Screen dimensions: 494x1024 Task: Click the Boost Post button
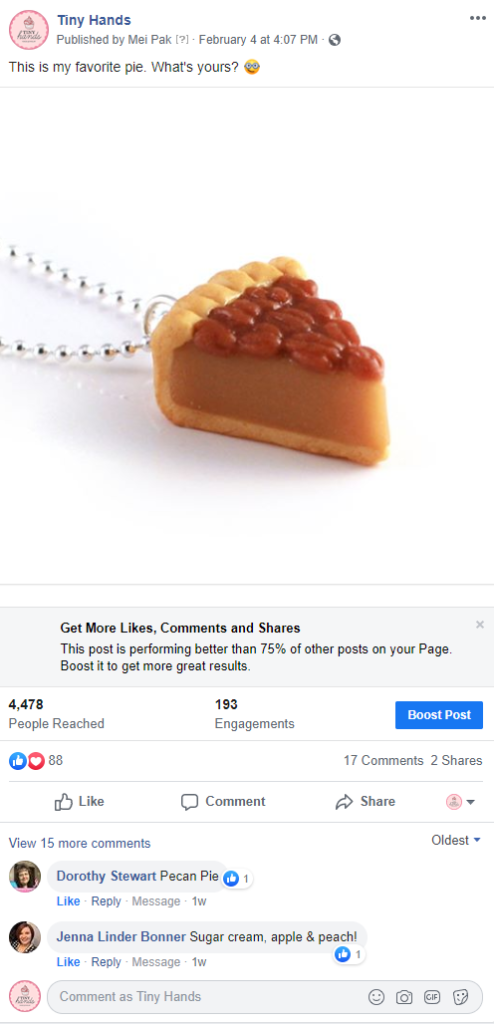(439, 715)
